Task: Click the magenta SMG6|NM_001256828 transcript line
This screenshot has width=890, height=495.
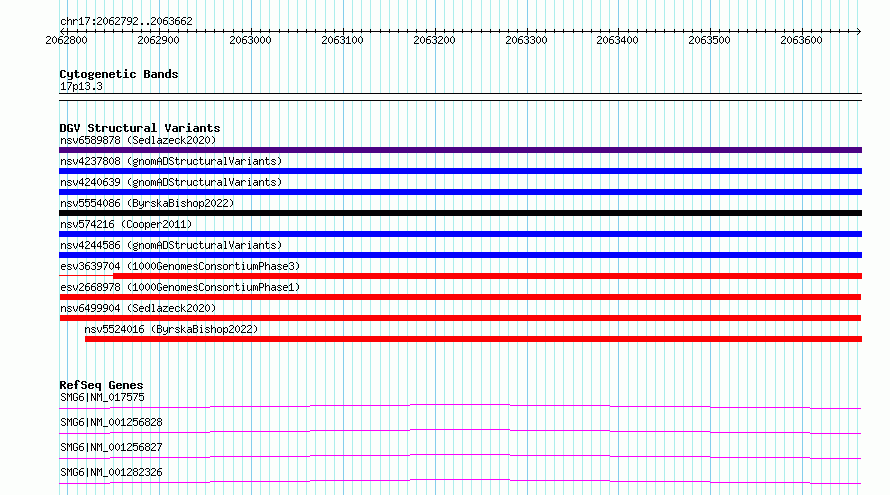Action: pyautogui.click(x=460, y=431)
